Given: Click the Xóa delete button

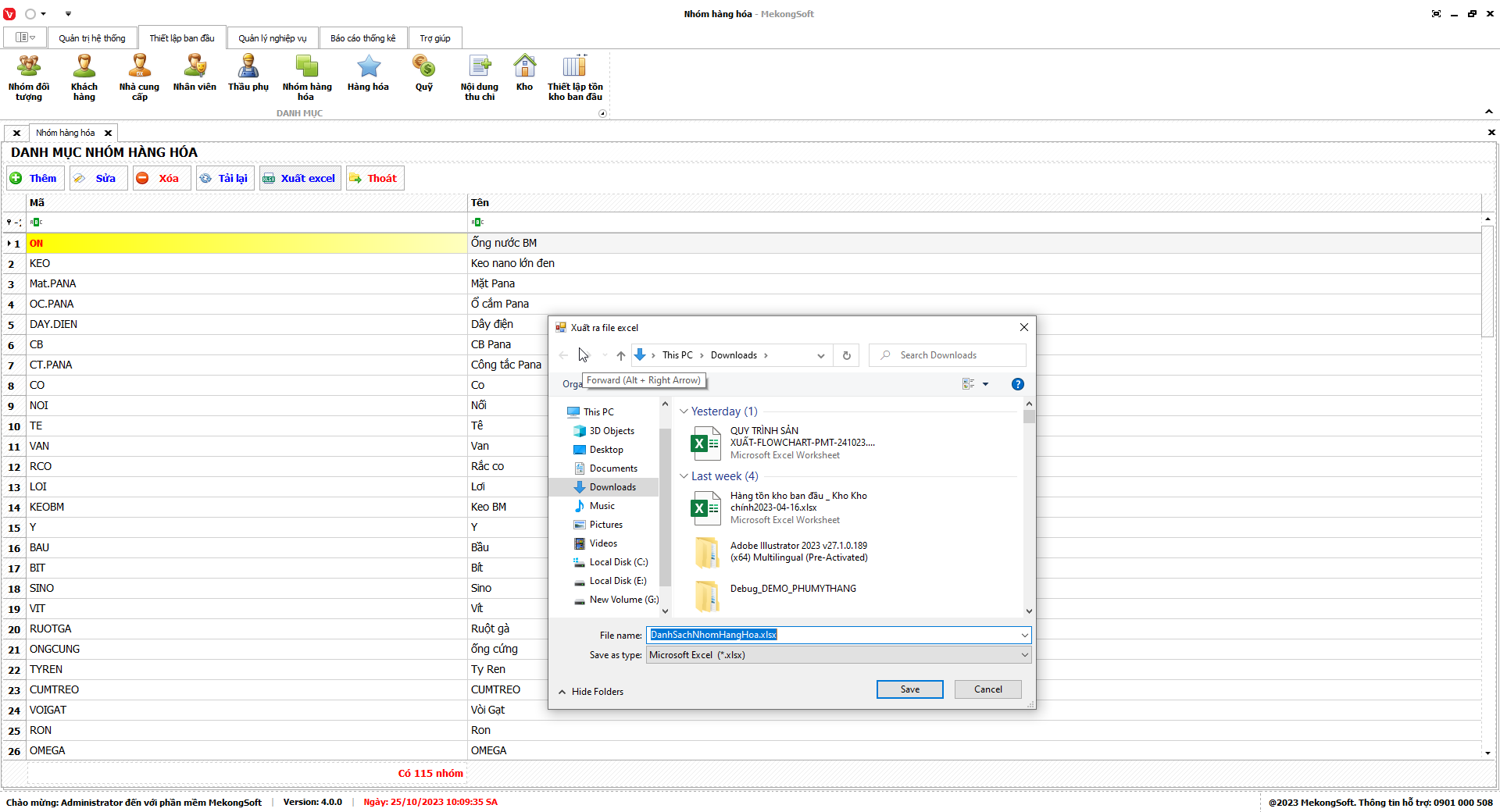Looking at the screenshot, I should point(161,178).
